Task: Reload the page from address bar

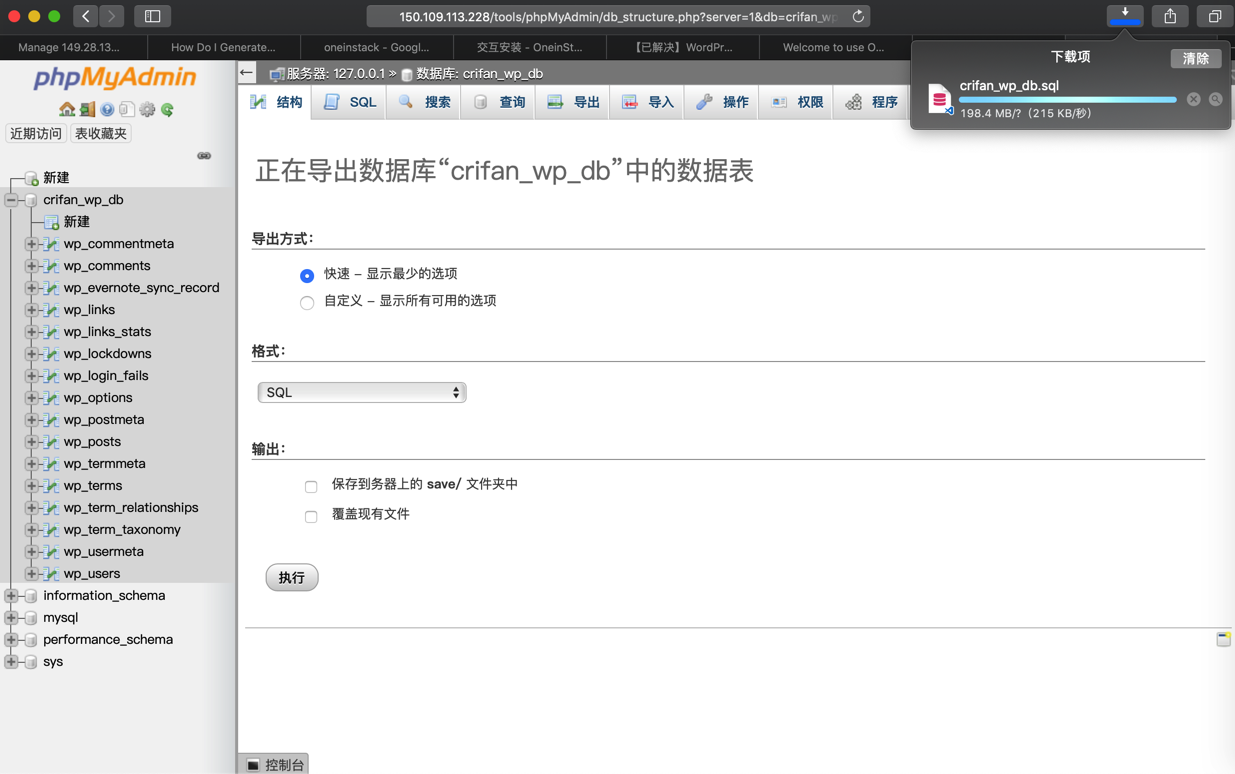Action: (x=858, y=16)
